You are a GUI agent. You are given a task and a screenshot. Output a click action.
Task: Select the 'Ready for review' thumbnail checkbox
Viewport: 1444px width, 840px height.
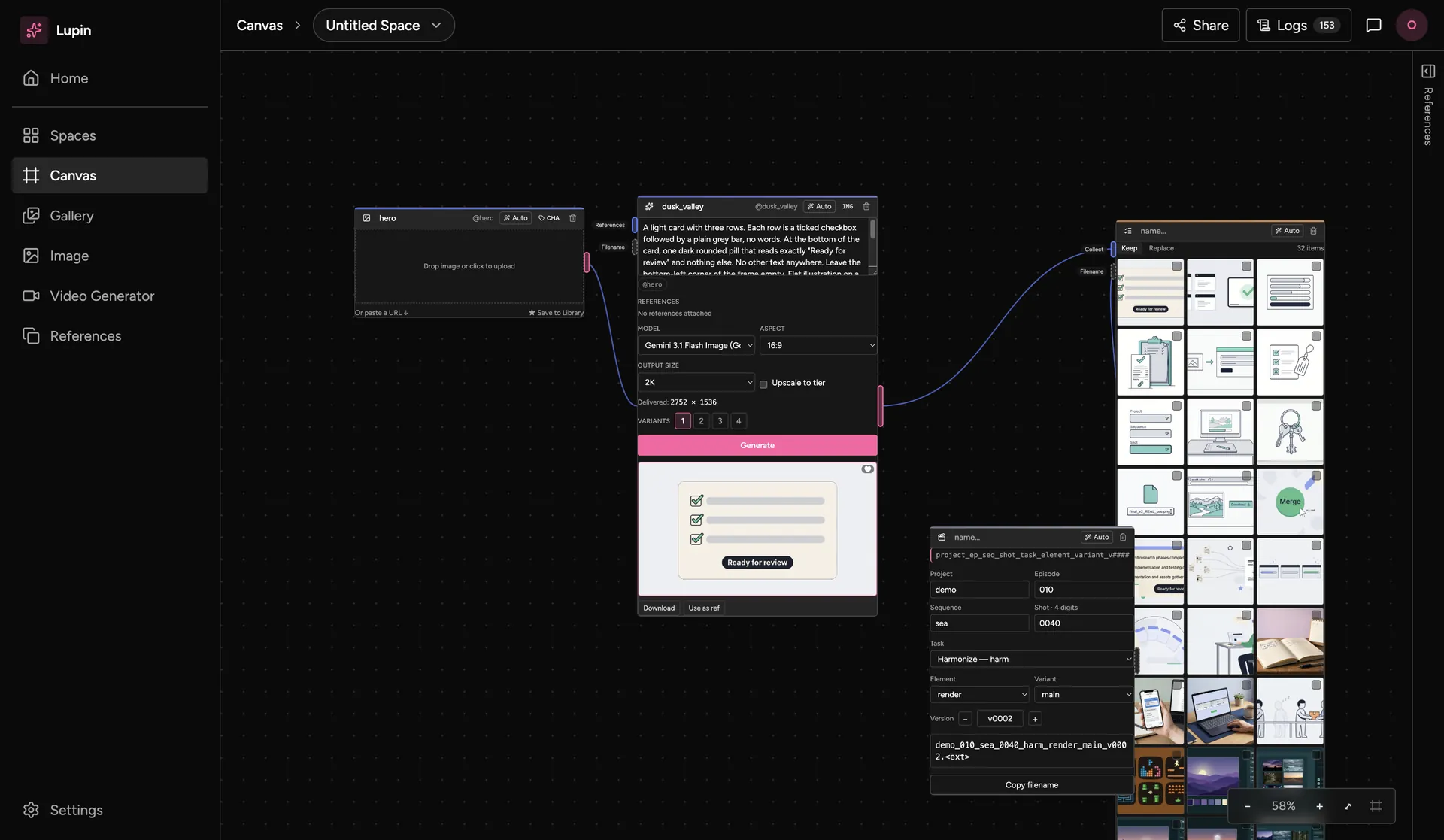pyautogui.click(x=1177, y=266)
